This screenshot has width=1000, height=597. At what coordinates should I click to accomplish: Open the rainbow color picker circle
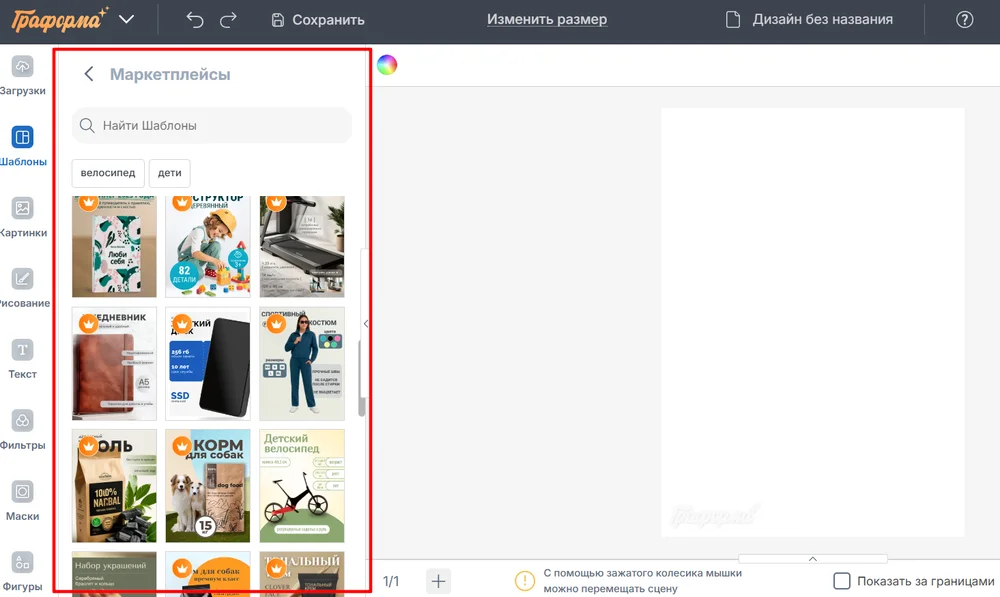(387, 65)
